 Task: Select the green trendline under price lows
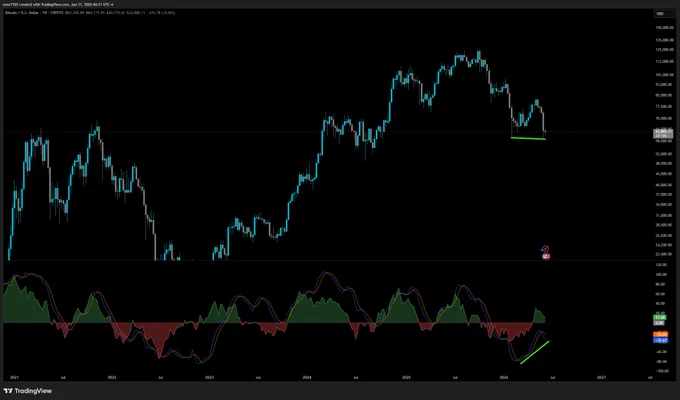point(528,138)
